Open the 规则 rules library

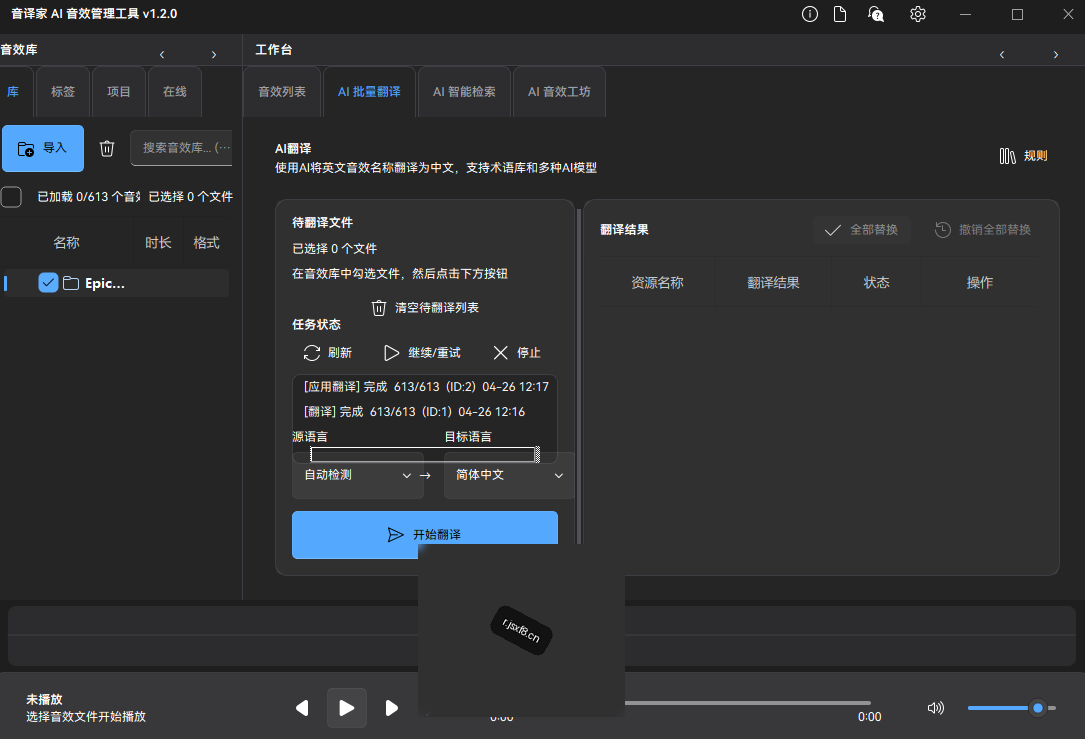pyautogui.click(x=1023, y=156)
